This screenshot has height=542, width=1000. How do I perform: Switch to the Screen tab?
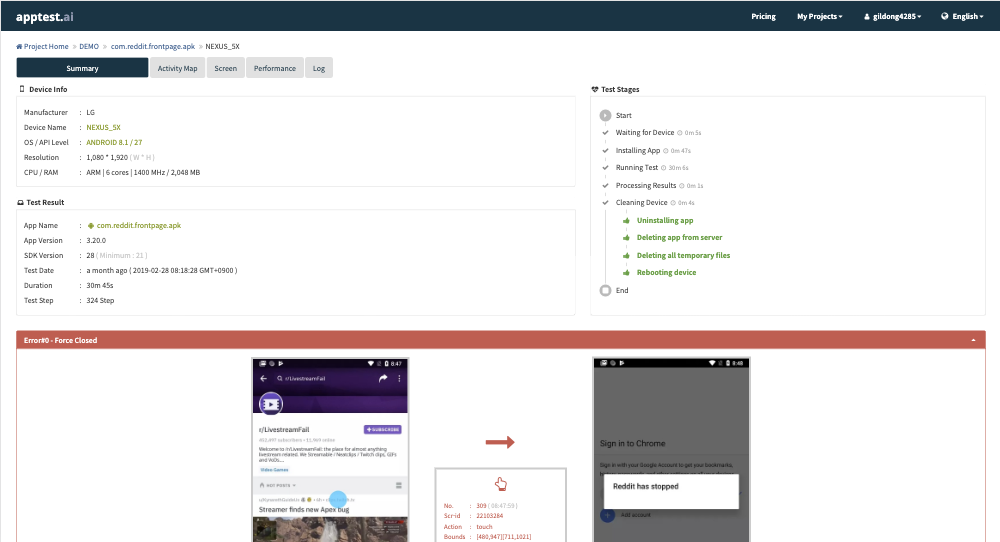(x=226, y=68)
